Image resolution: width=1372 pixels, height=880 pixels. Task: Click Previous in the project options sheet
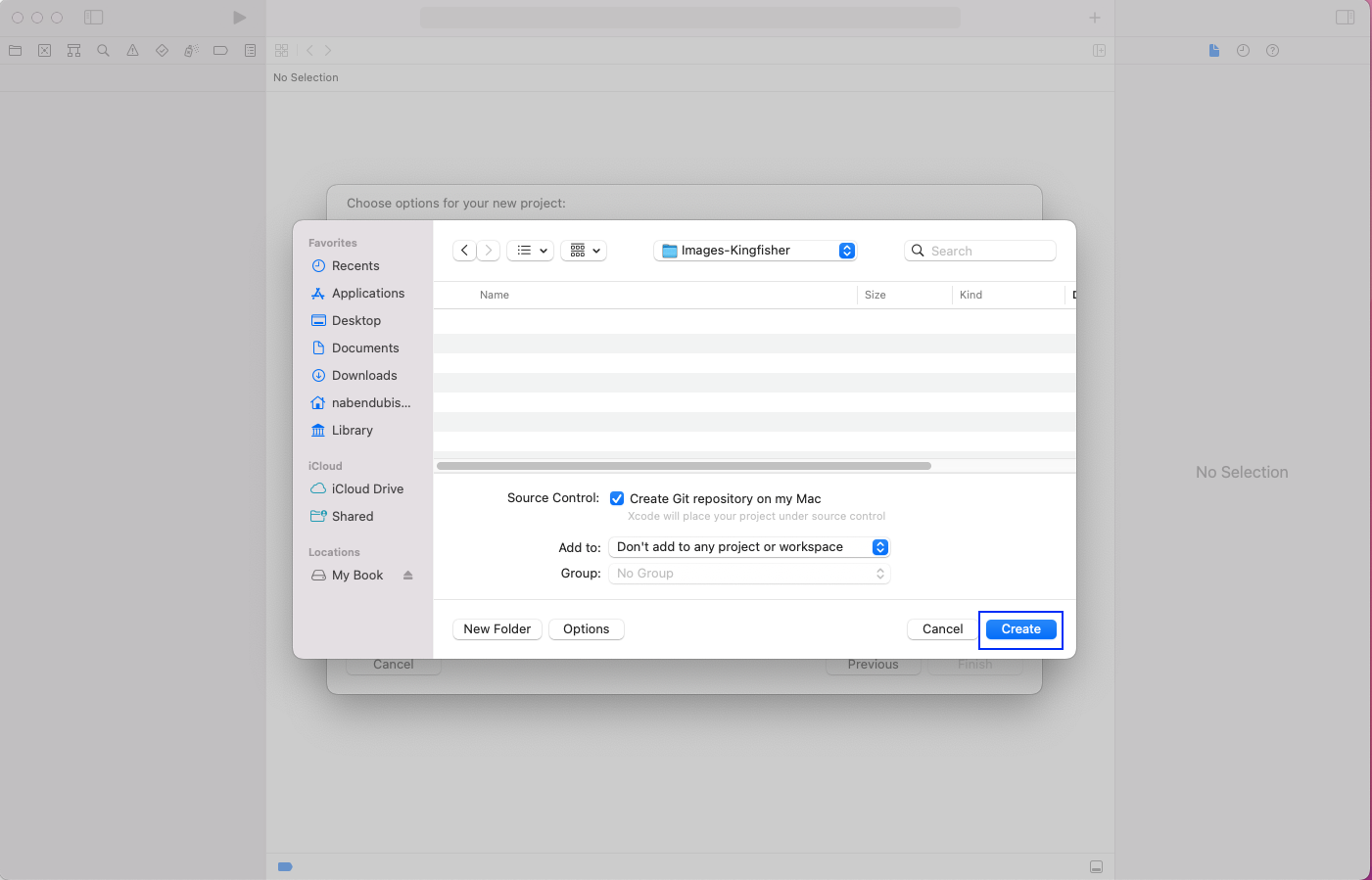873,665
